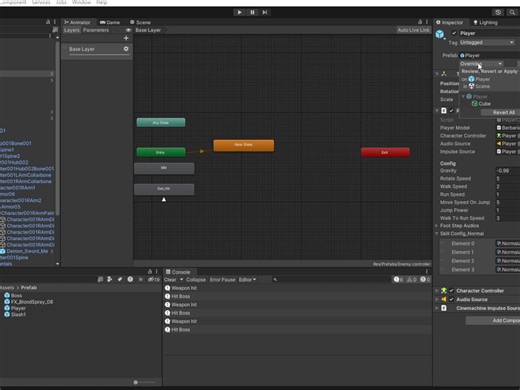The width and height of the screenshot is (520, 390).
Task: Open the undo history icon
Action: point(498,12)
